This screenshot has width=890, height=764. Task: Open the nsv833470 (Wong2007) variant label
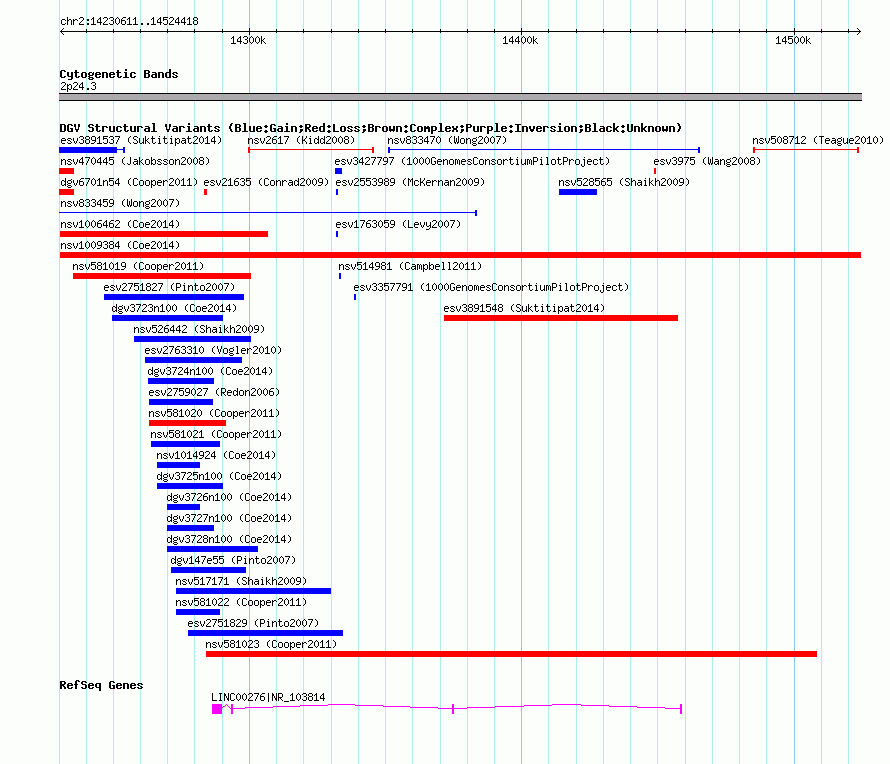pos(447,140)
